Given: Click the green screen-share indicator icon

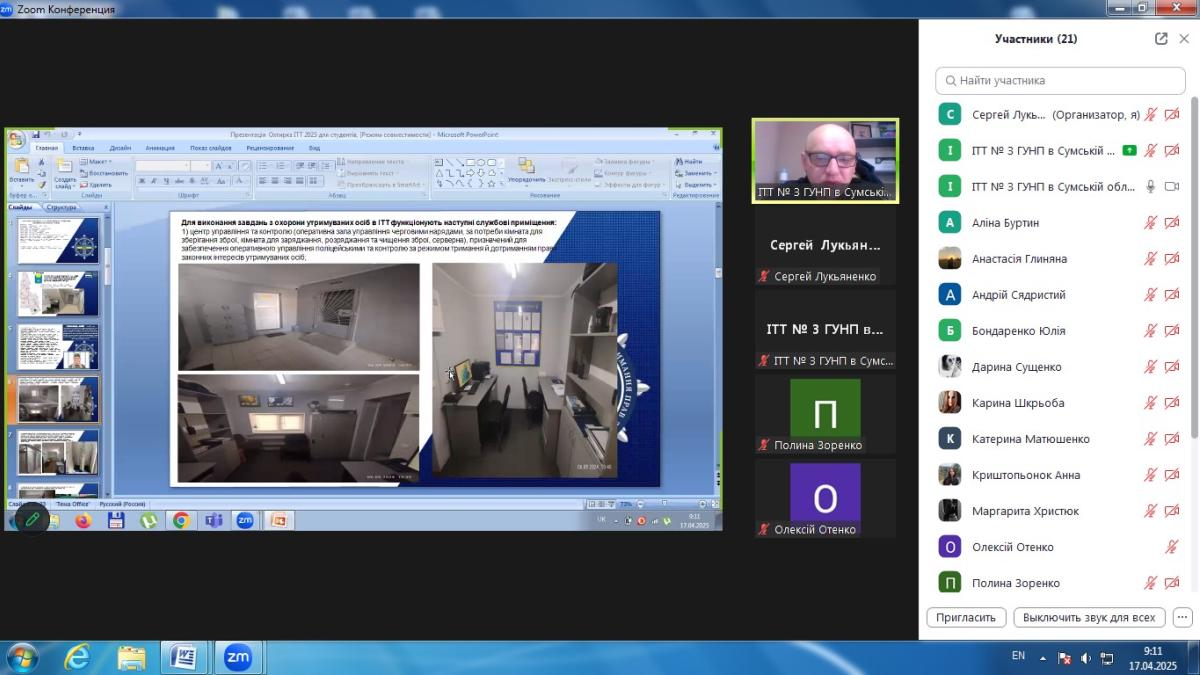Looking at the screenshot, I should [1129, 151].
